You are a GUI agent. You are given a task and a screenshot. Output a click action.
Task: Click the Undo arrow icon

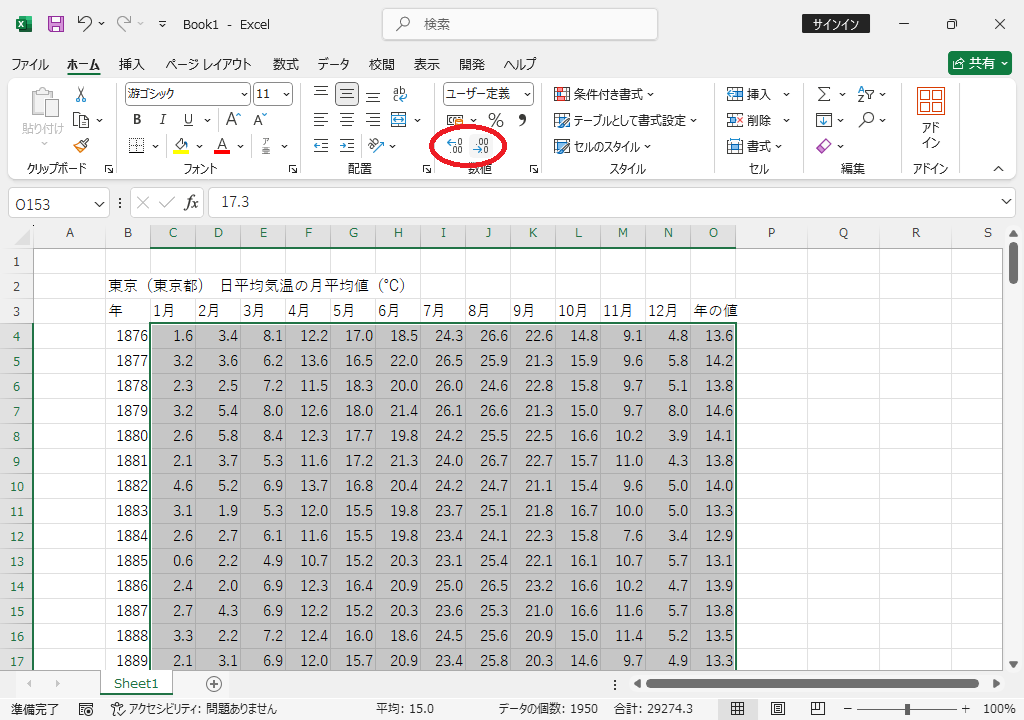click(84, 24)
